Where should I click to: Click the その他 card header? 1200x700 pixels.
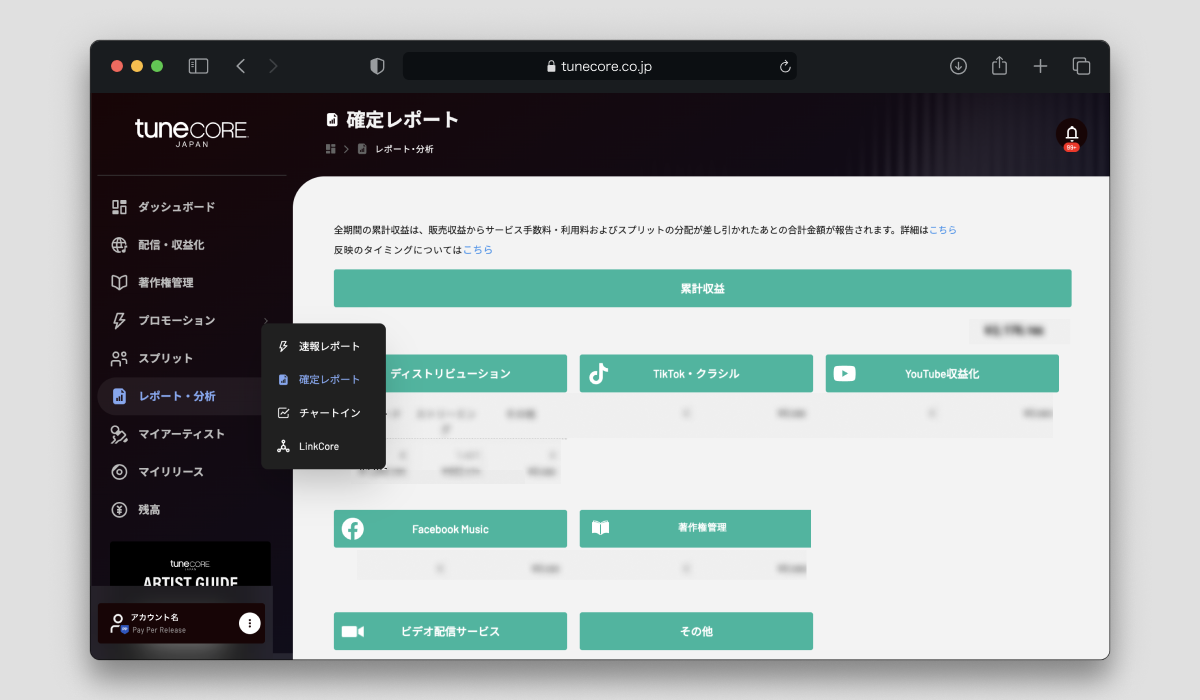(x=696, y=631)
